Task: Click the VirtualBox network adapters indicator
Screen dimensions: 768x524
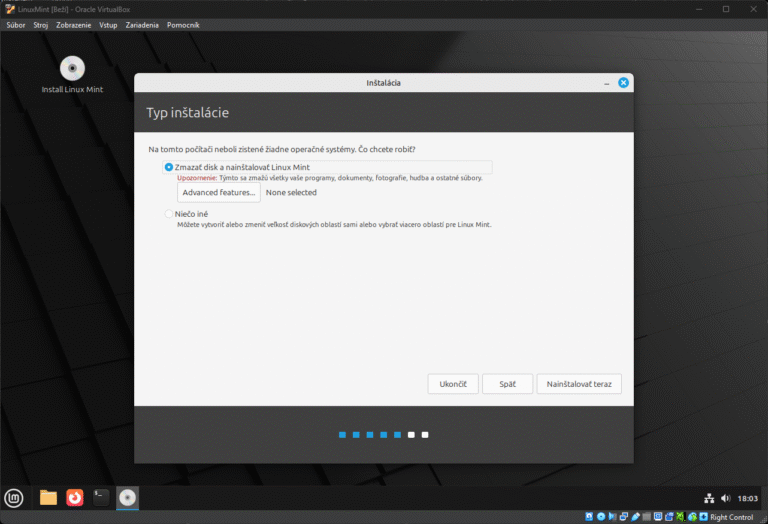Action: (624, 517)
